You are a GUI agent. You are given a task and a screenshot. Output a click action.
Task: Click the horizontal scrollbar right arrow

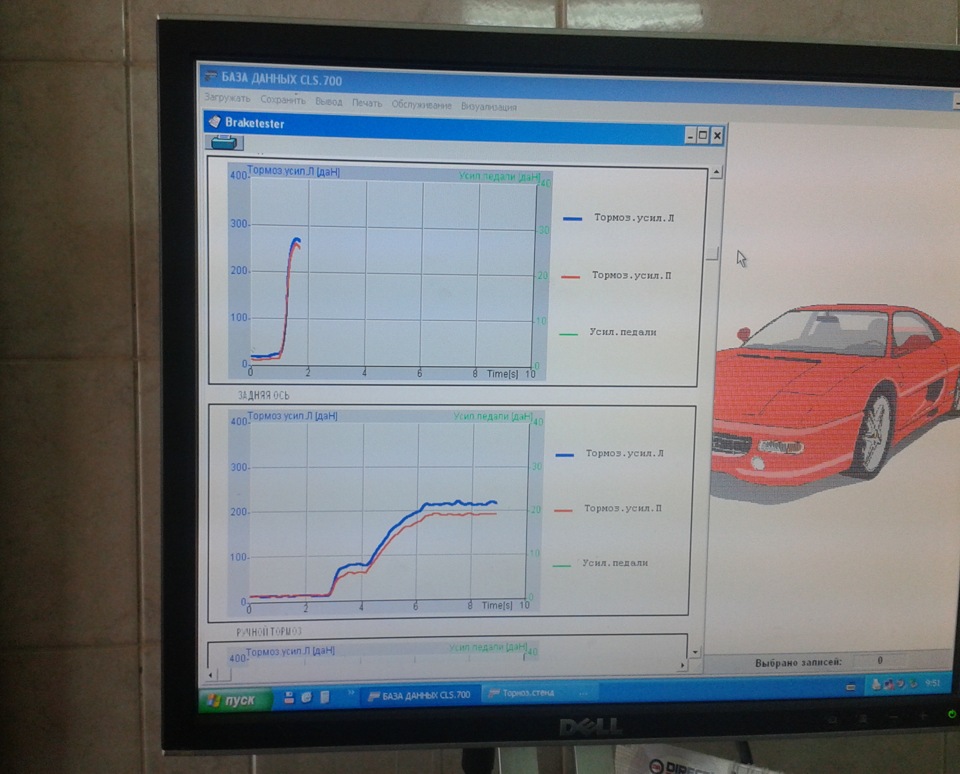click(683, 665)
